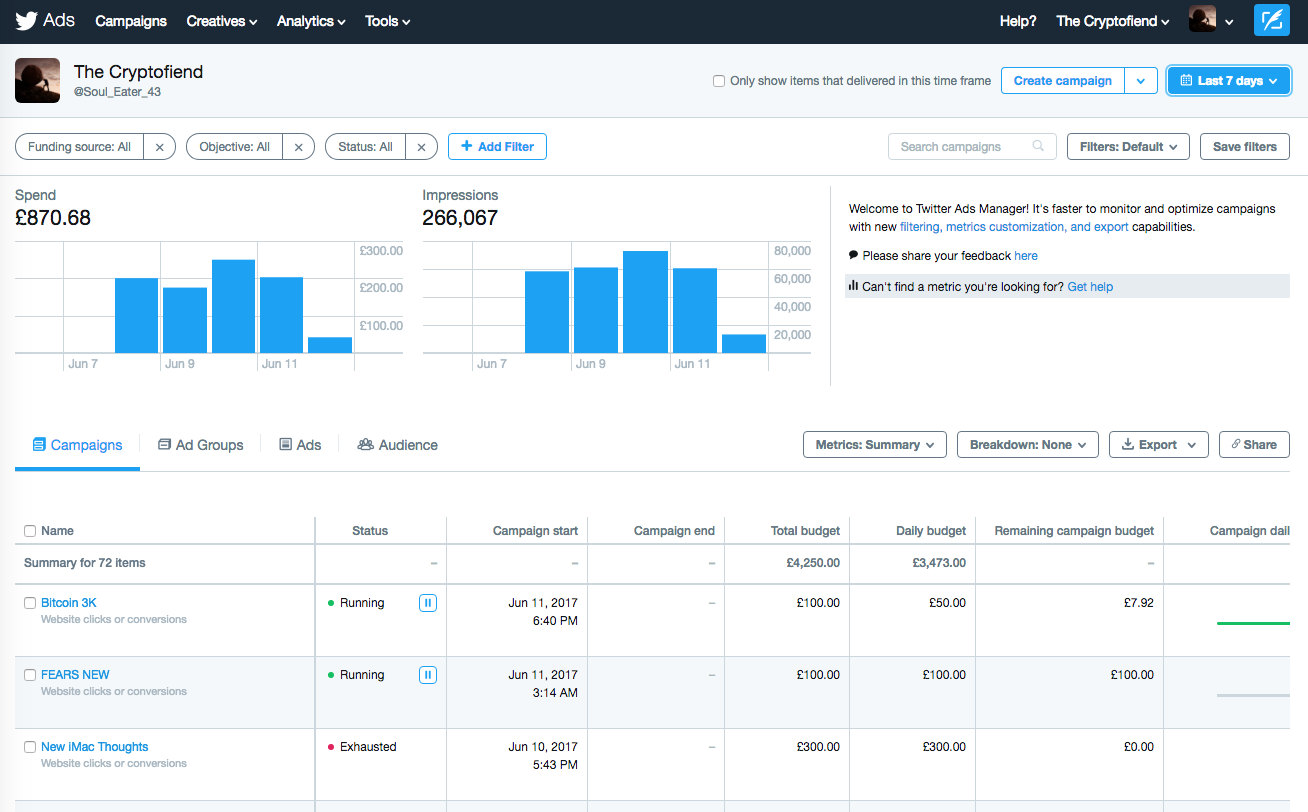Check the New iMac Thoughts campaign checkbox
The width and height of the screenshot is (1308, 812).
tap(30, 747)
